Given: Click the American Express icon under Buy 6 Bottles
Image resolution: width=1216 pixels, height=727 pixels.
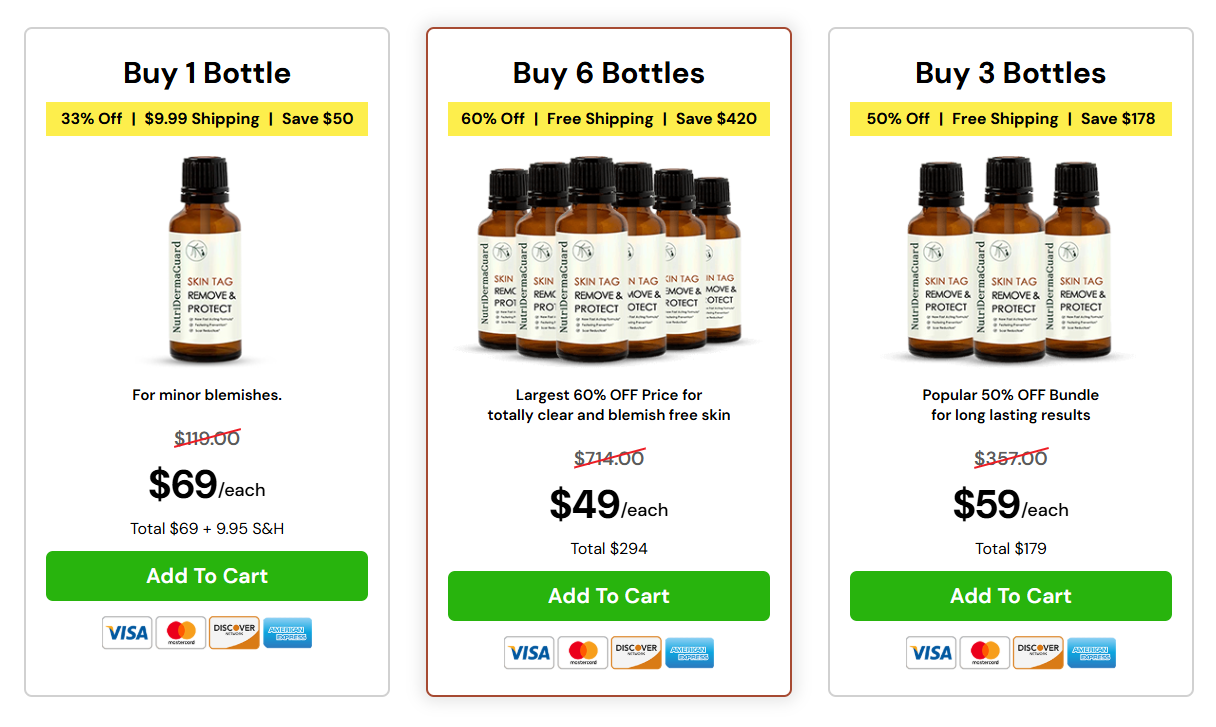Looking at the screenshot, I should coord(689,652).
